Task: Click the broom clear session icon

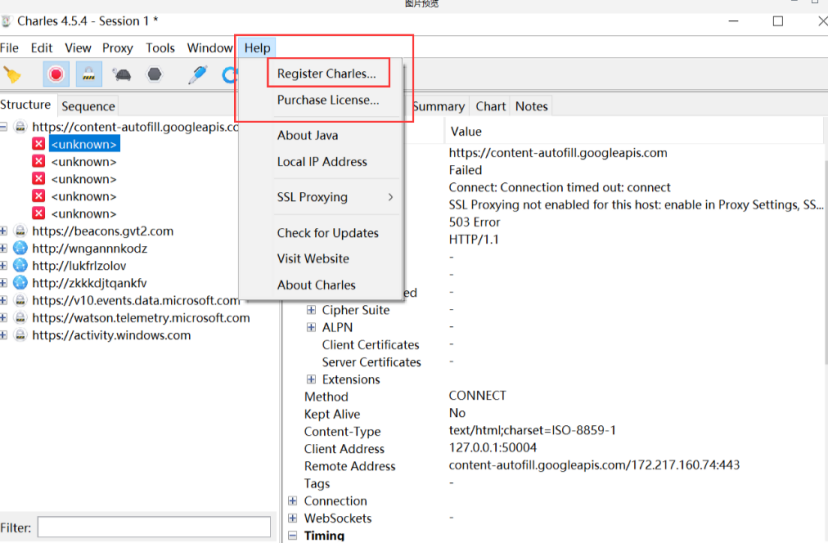Action: 12,74
